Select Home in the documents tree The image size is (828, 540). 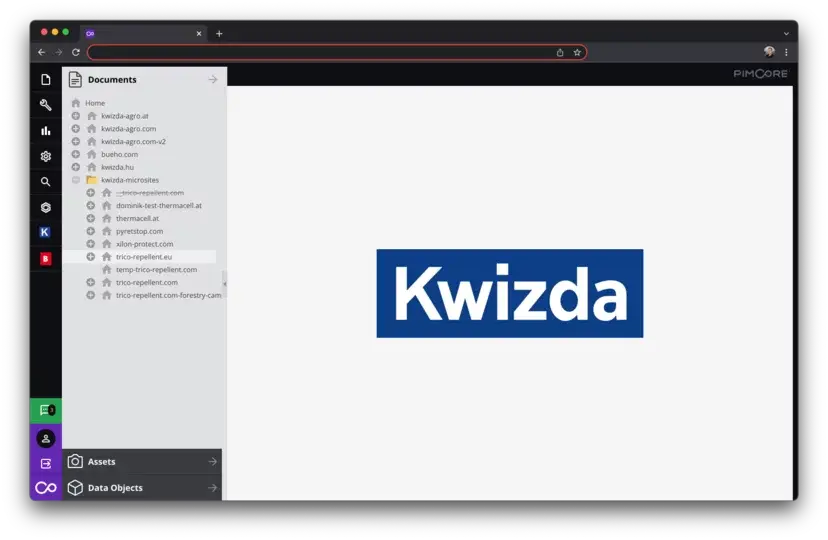[x=95, y=103]
